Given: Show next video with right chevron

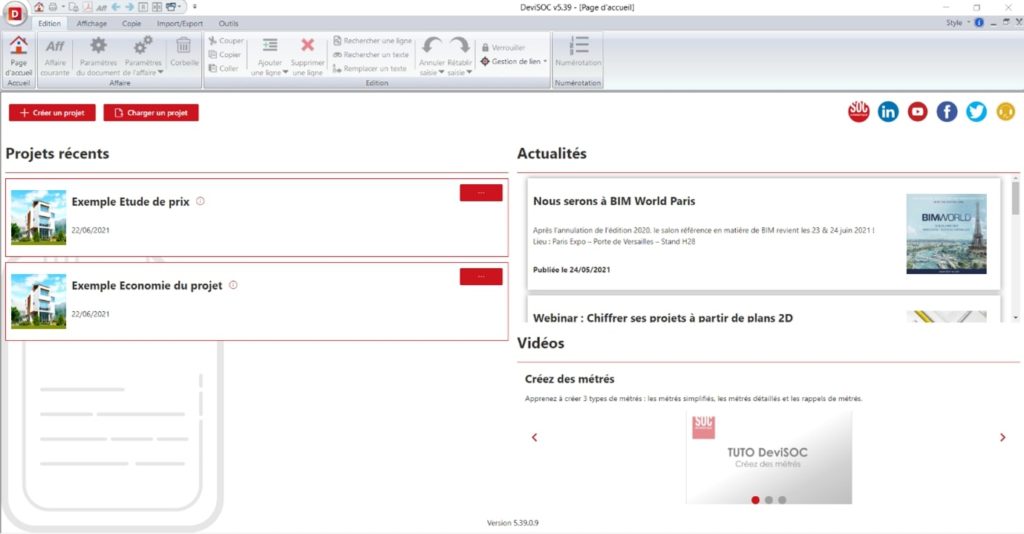Looking at the screenshot, I should [1002, 437].
